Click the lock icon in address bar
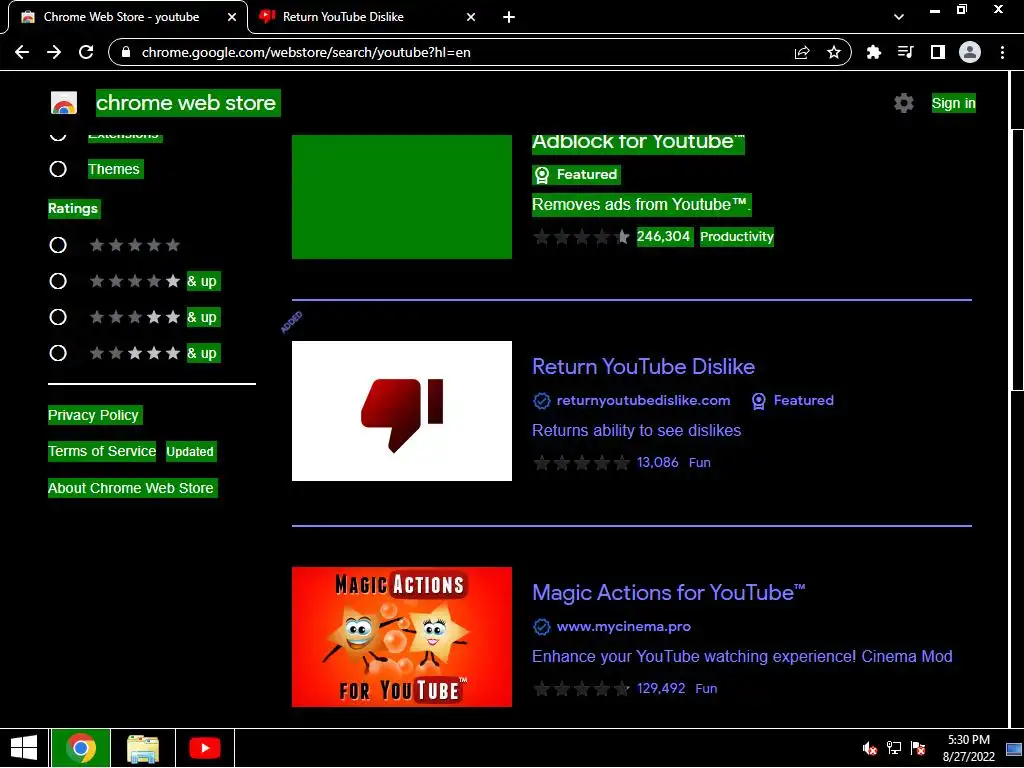This screenshot has width=1024, height=768. [x=126, y=52]
